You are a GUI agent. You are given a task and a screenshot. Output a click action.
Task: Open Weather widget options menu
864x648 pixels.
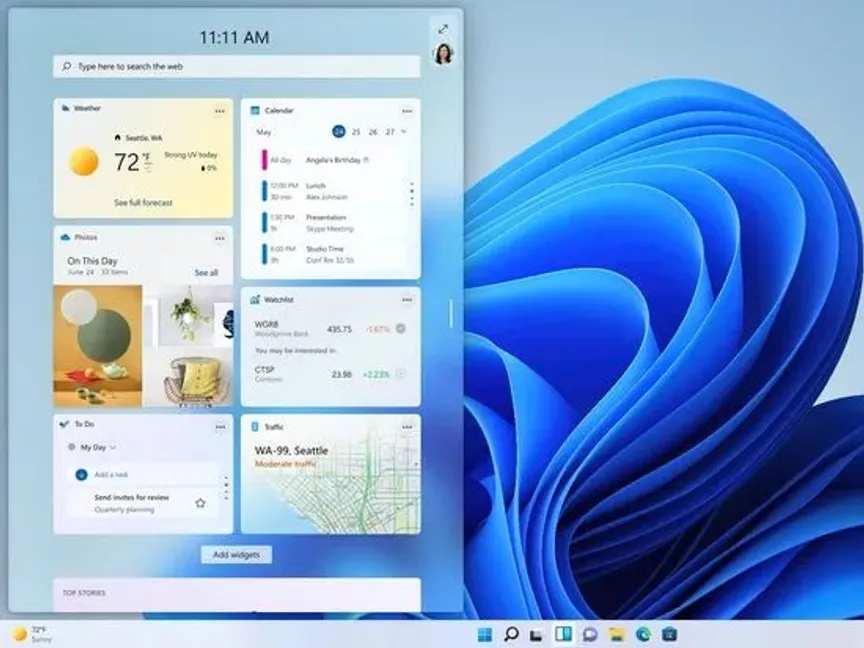click(220, 111)
